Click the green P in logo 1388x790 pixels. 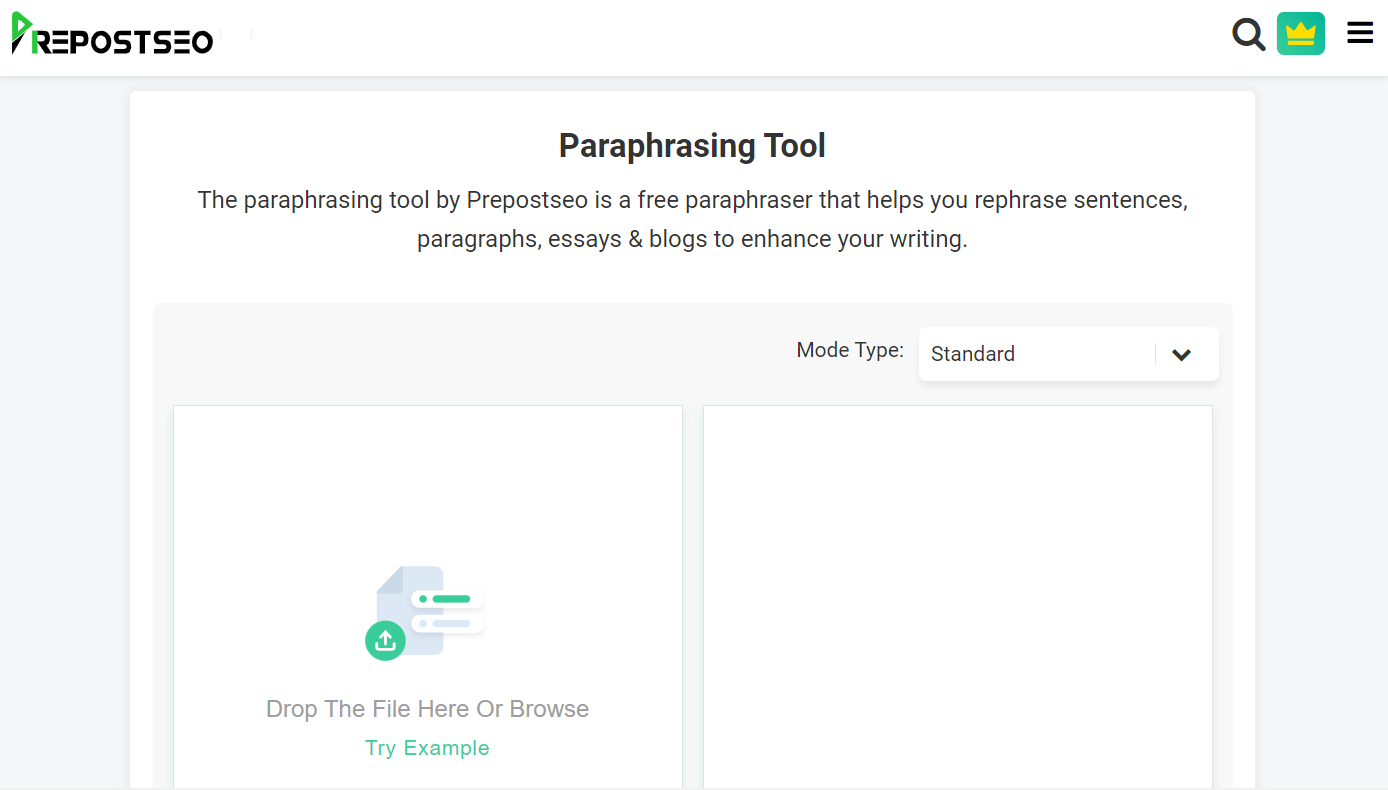click(22, 32)
